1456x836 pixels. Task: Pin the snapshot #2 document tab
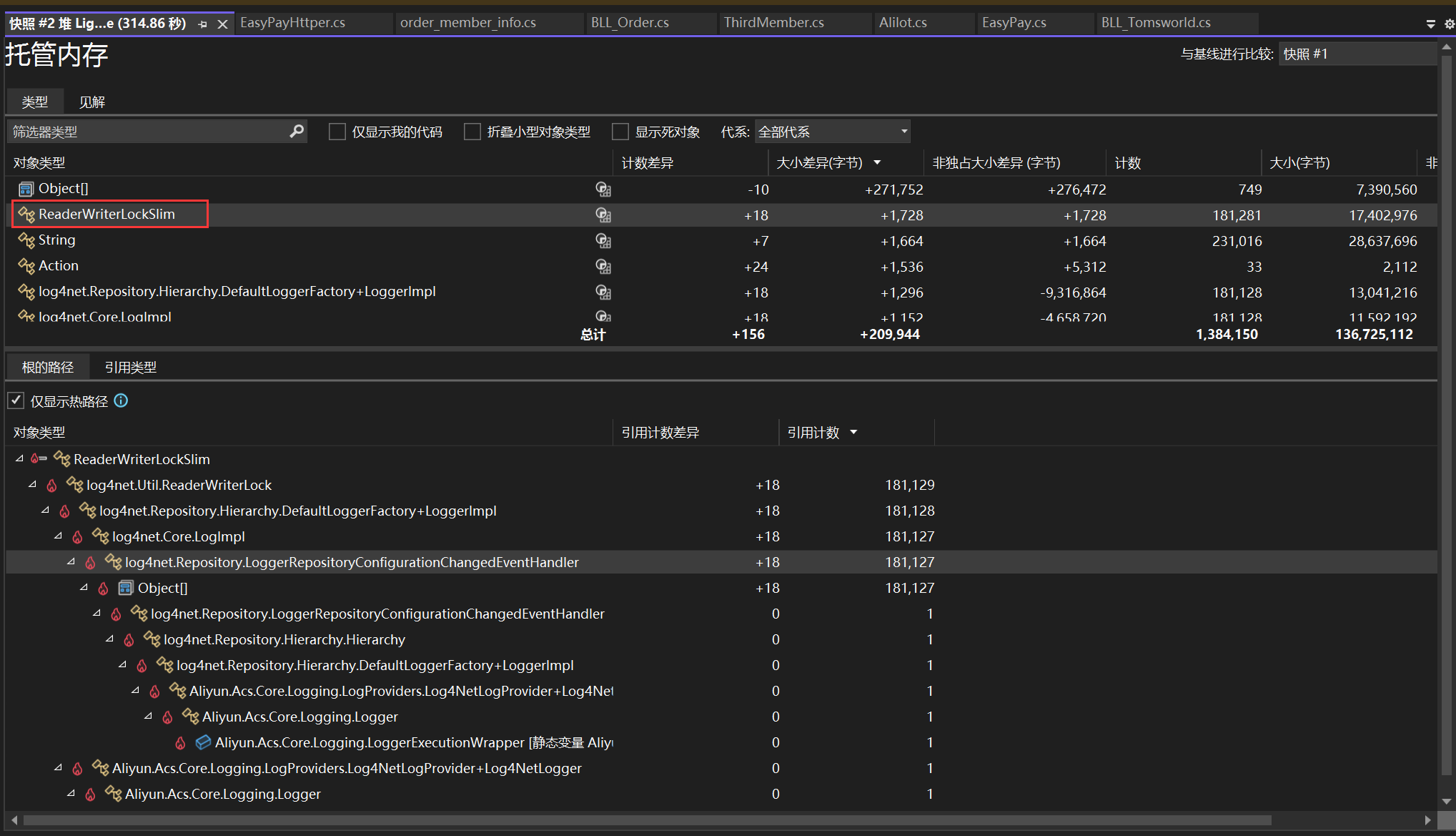[202, 24]
